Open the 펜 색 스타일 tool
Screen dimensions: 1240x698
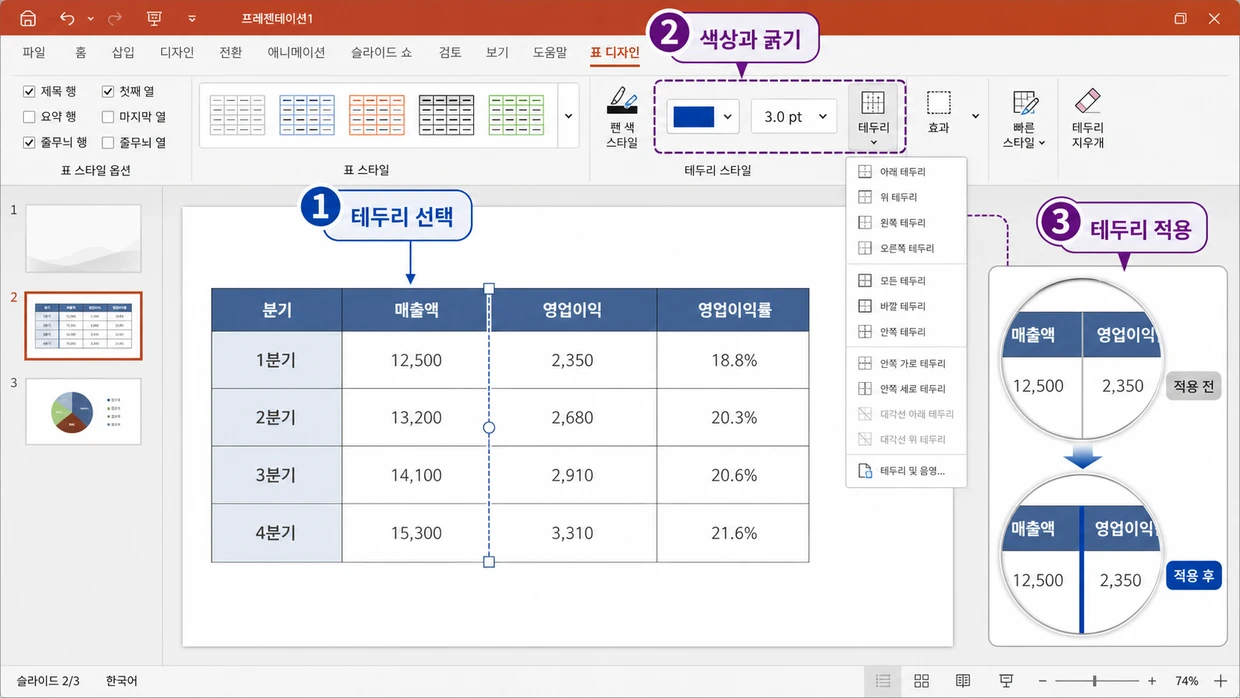[x=622, y=118]
